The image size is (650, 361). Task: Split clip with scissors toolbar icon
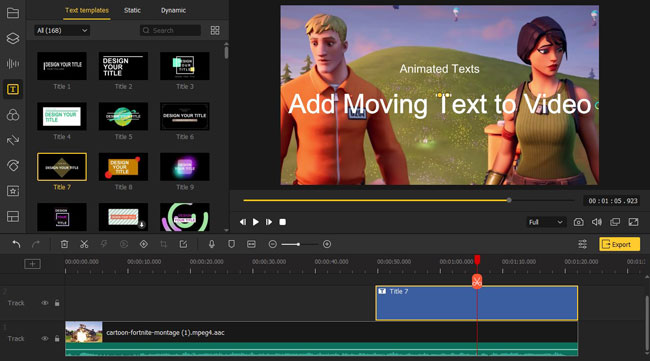pos(84,244)
